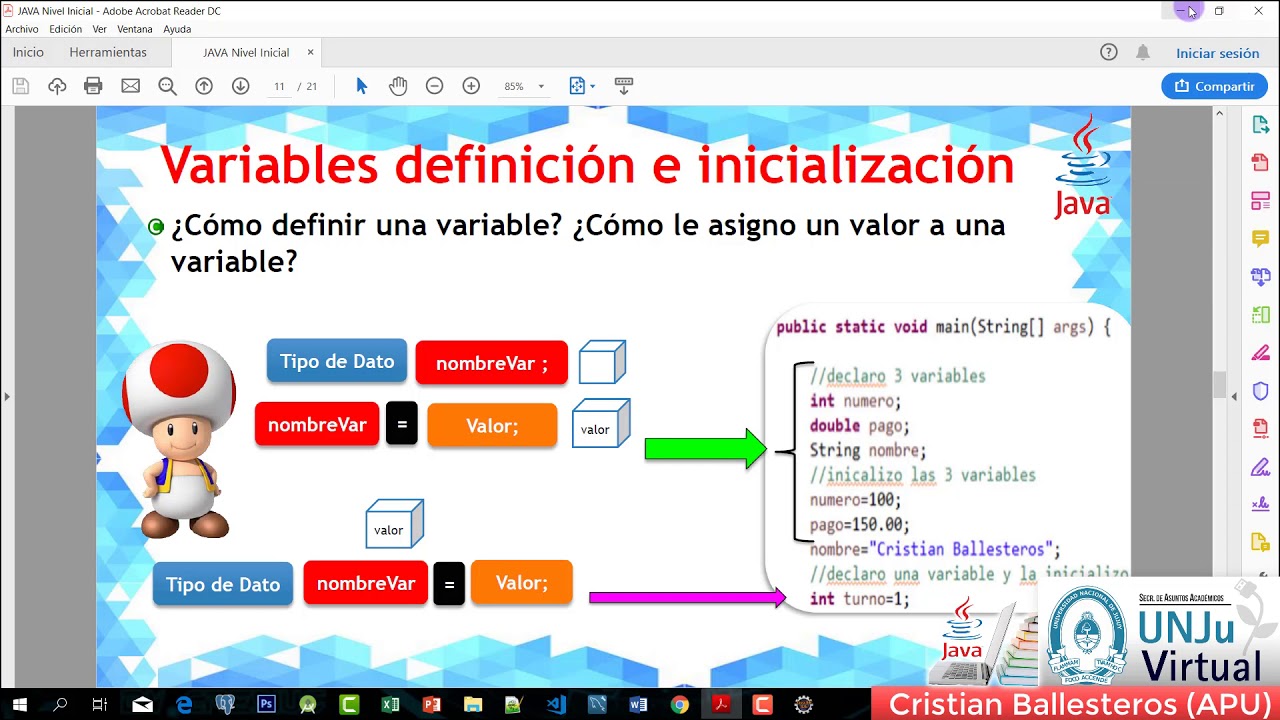Open the Find text magnifier tool
This screenshot has height=720, width=1280.
click(167, 86)
